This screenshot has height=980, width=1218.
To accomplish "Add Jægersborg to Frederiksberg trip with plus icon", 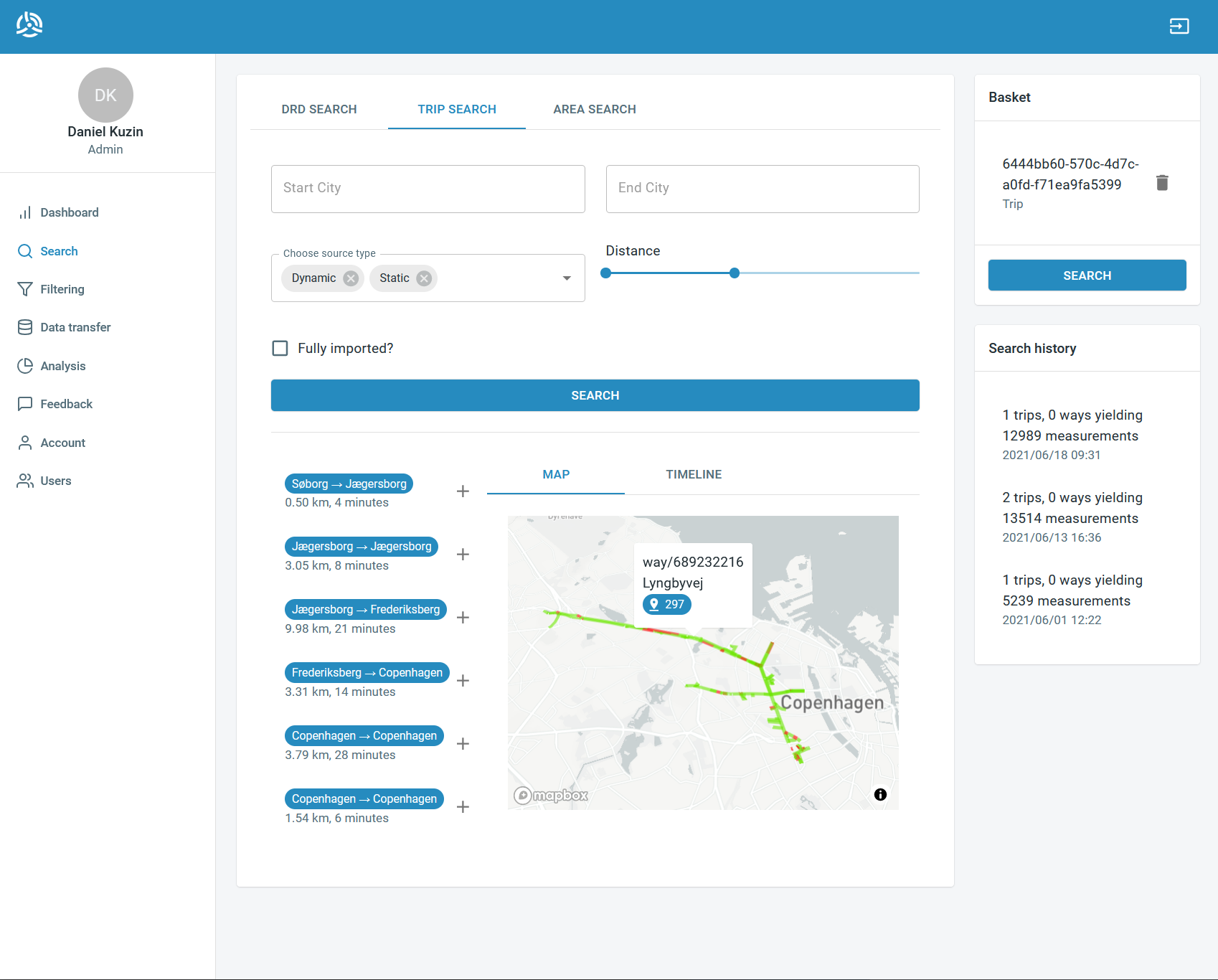I will click(463, 618).
